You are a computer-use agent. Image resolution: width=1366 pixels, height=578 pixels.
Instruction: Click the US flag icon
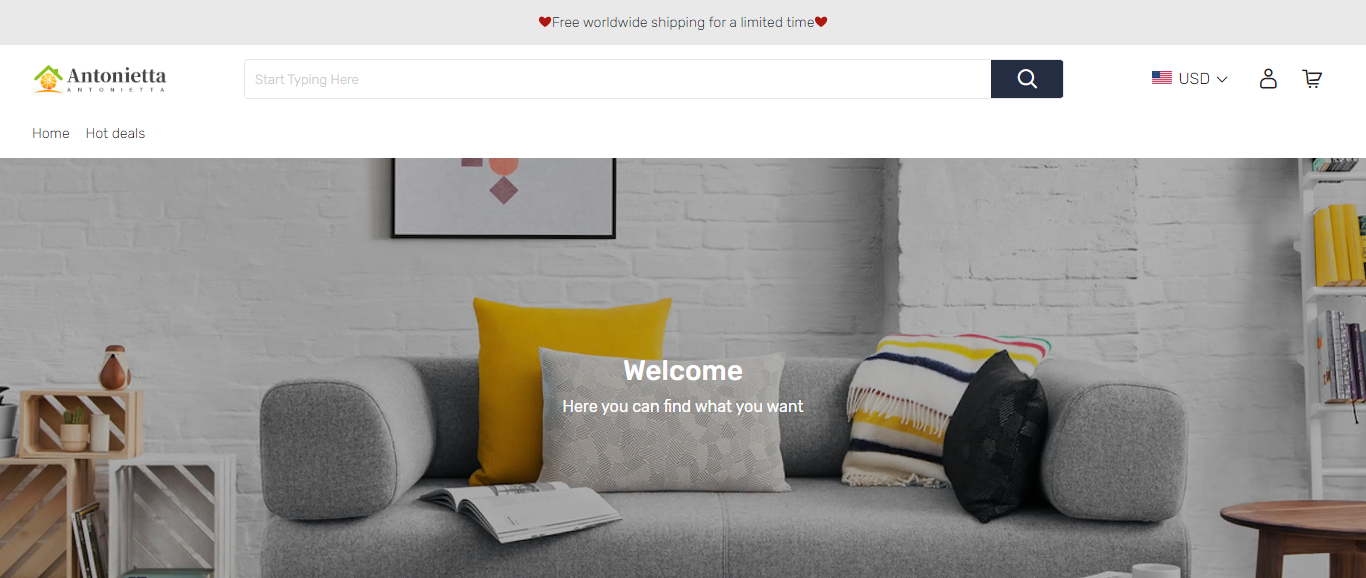1162,78
